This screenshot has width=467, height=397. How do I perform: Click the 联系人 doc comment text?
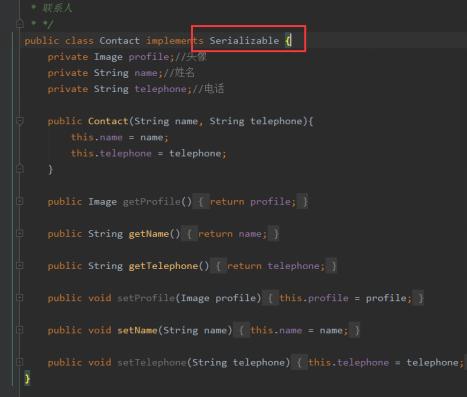click(x=57, y=8)
